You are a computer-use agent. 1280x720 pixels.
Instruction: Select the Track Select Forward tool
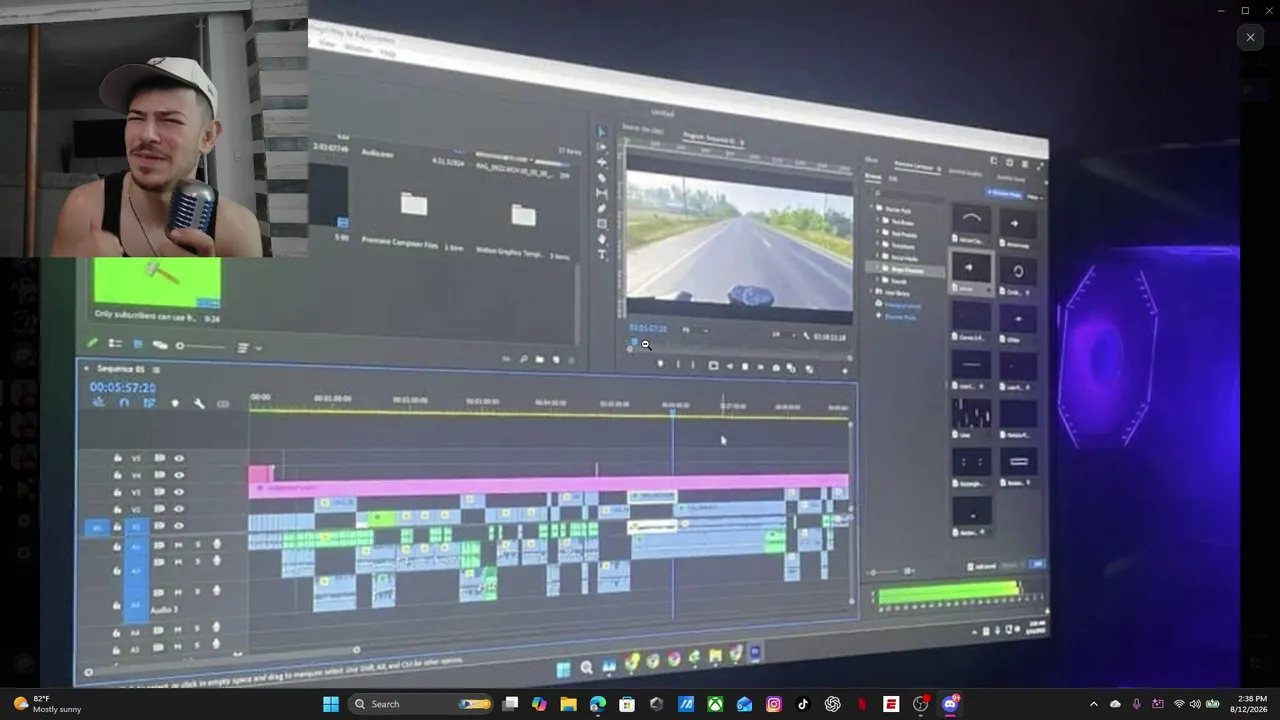coord(602,147)
